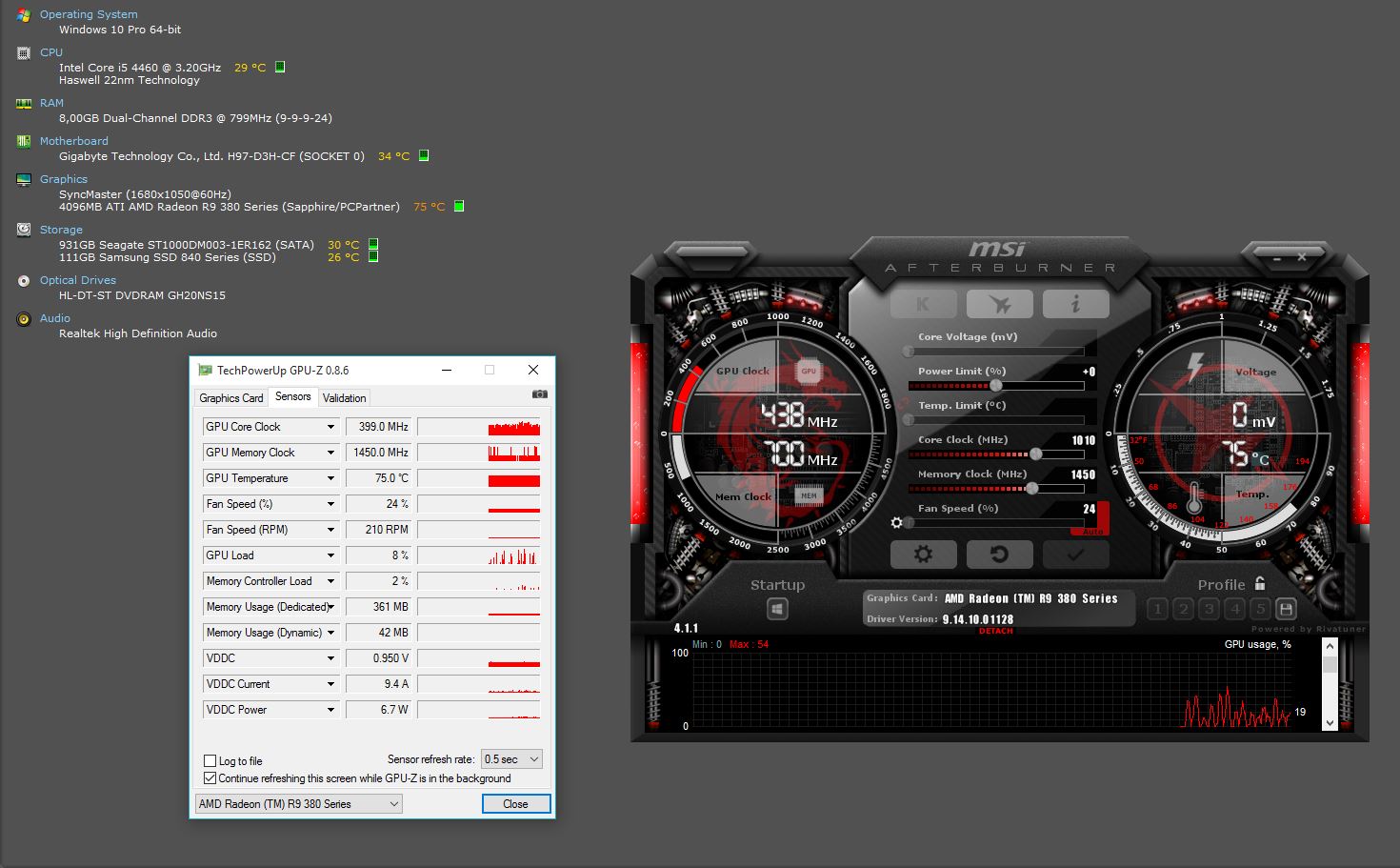Click the GPU Temperature 75.0 °C reading
Image resolution: width=1400 pixels, height=868 pixels.
[x=379, y=478]
